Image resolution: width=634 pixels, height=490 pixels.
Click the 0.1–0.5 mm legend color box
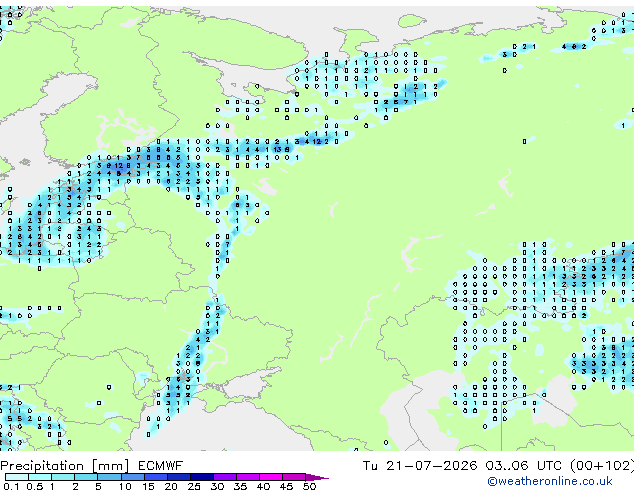[17, 477]
